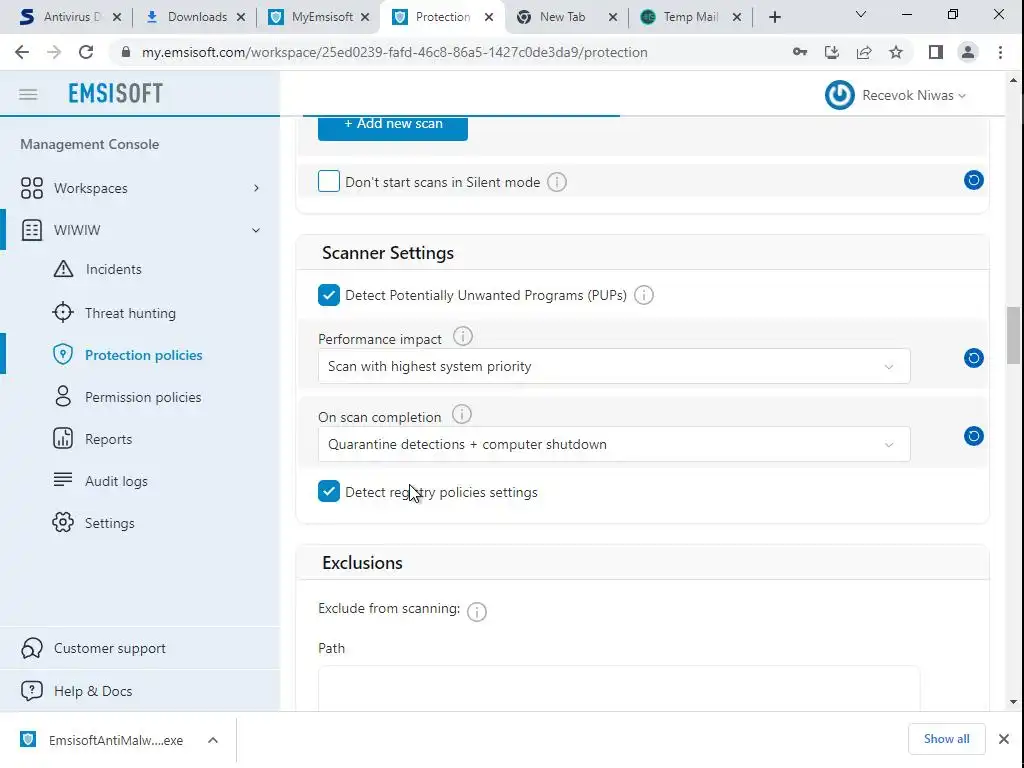Click the browser address bar
This screenshot has height=768, width=1024.
394,52
